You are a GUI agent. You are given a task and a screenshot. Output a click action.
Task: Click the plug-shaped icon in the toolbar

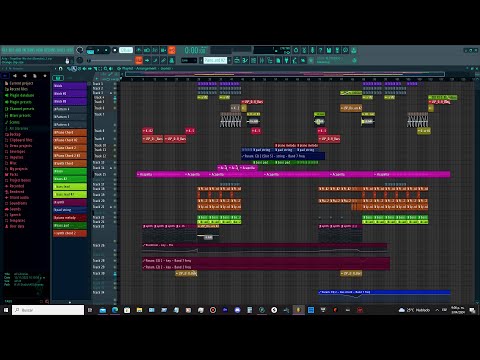(286, 60)
